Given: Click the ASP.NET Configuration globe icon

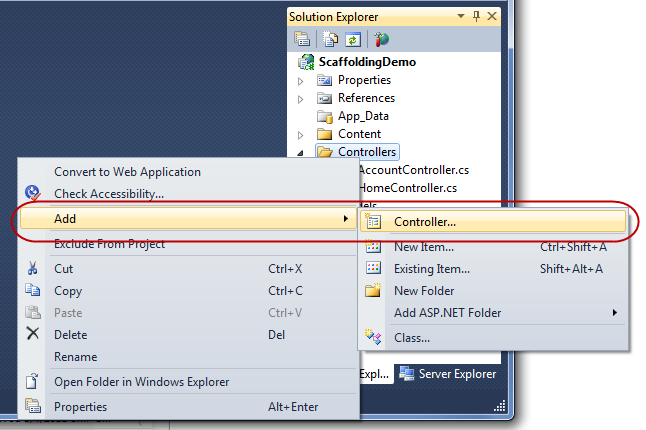Looking at the screenshot, I should click(382, 39).
